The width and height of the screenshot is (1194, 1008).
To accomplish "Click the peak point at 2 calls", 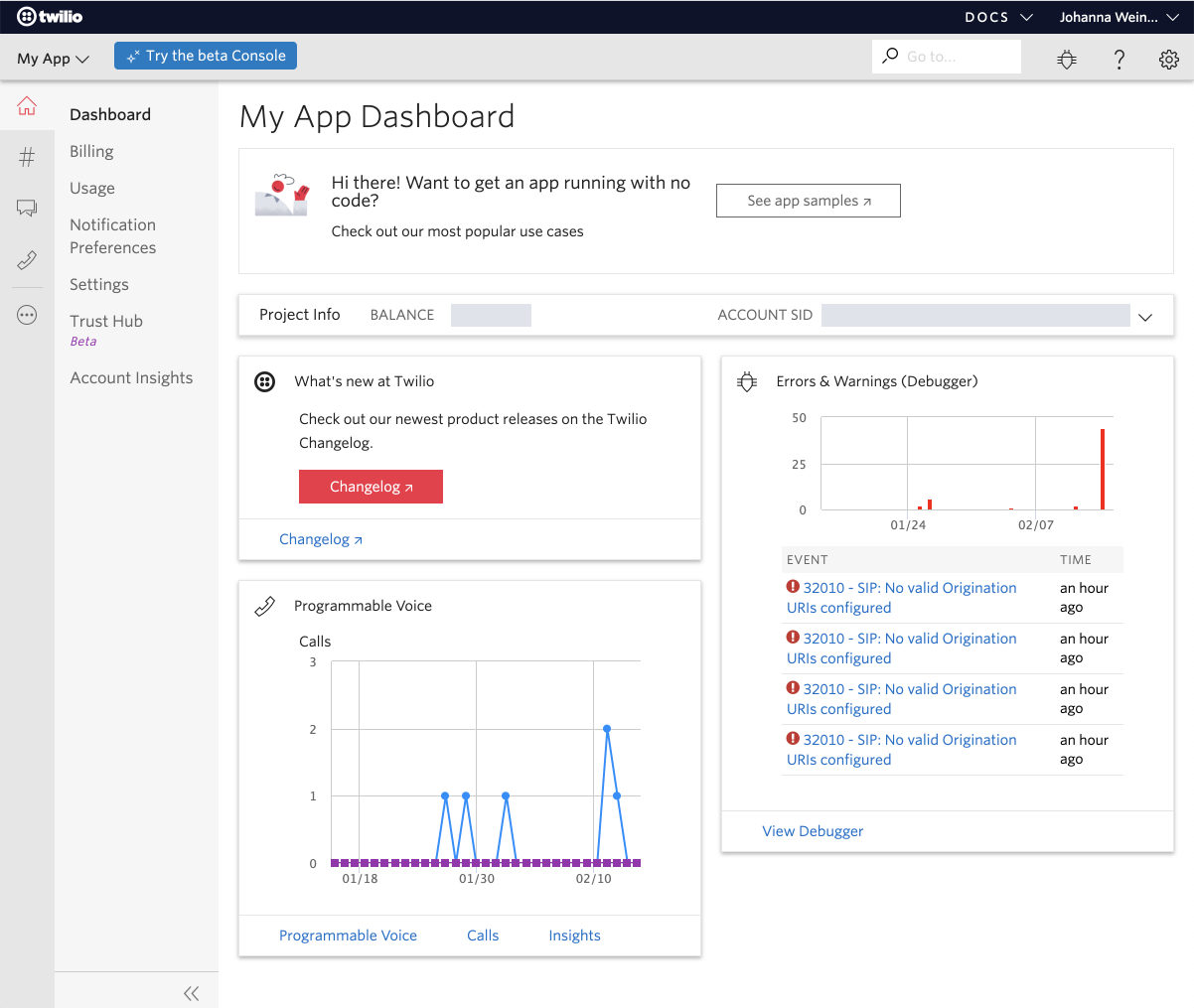I will click(607, 729).
